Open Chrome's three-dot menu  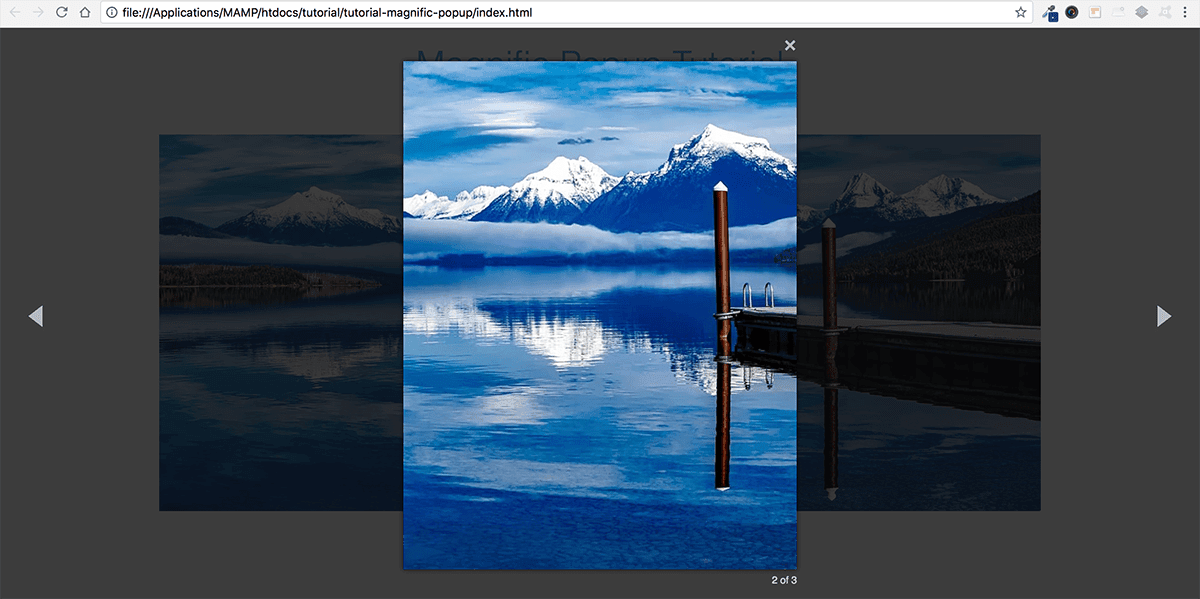tap(1187, 12)
